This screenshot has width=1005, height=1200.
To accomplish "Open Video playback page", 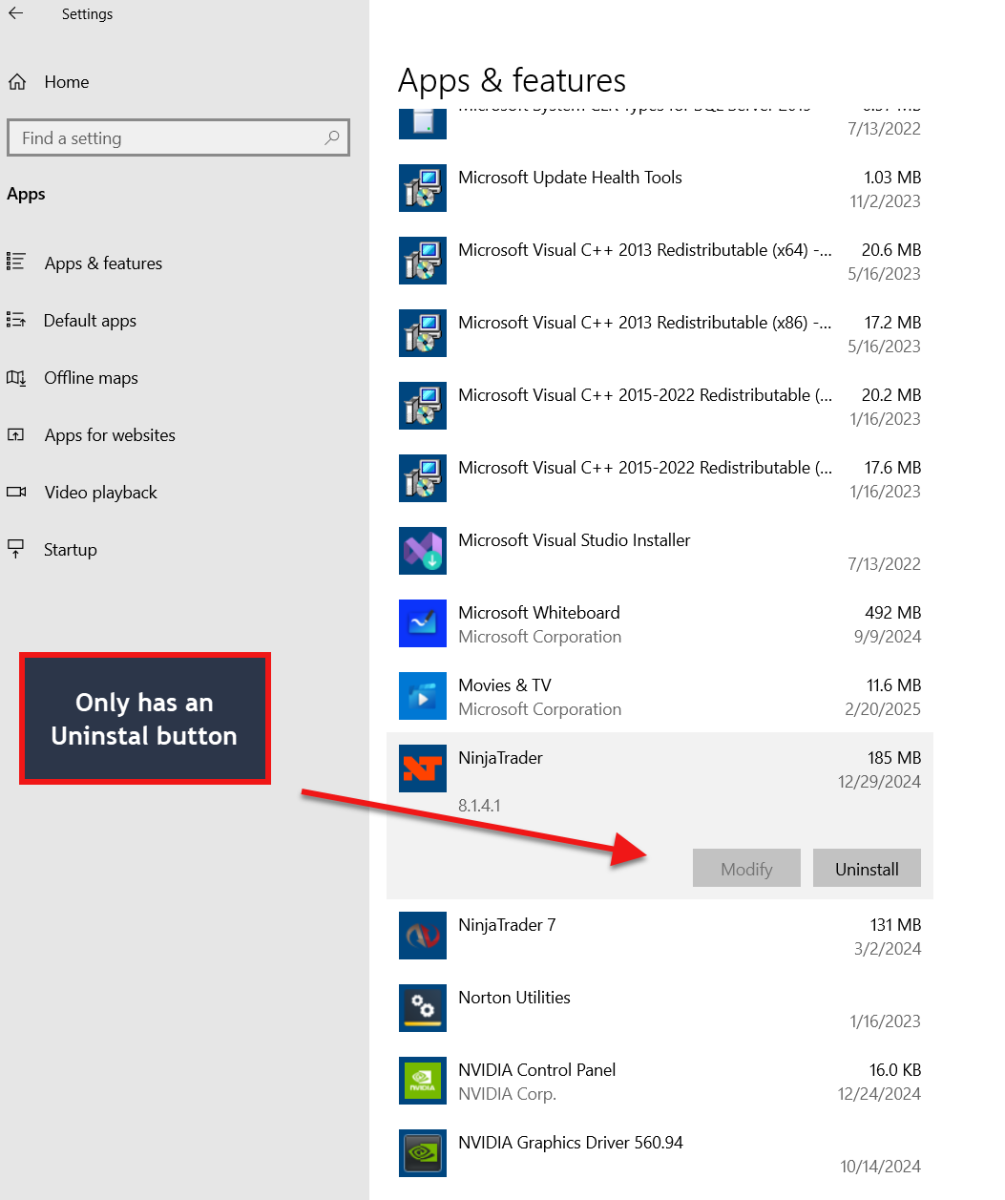I will coord(101,492).
